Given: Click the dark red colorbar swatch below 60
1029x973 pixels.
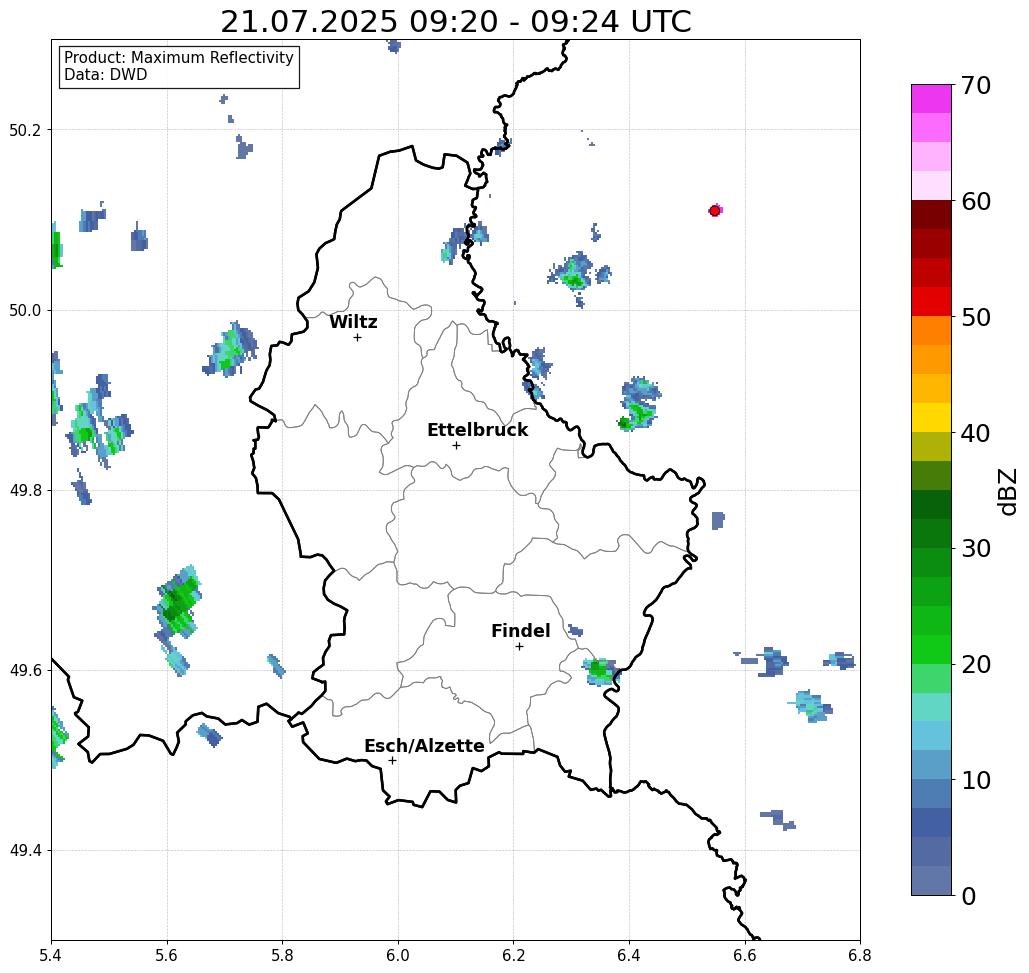Looking at the screenshot, I should (931, 215).
